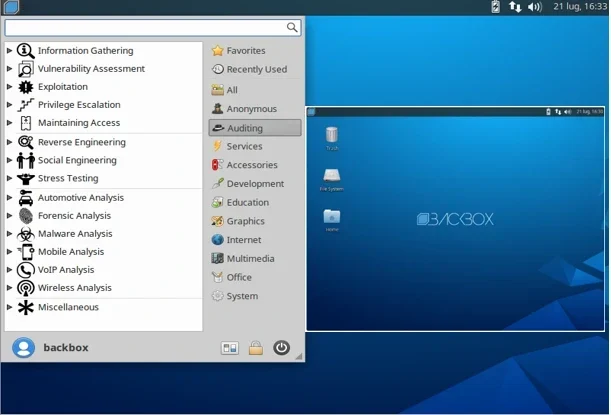Image resolution: width=611 pixels, height=415 pixels.
Task: Expand the Maintaining Access arrow
Action: 9,123
